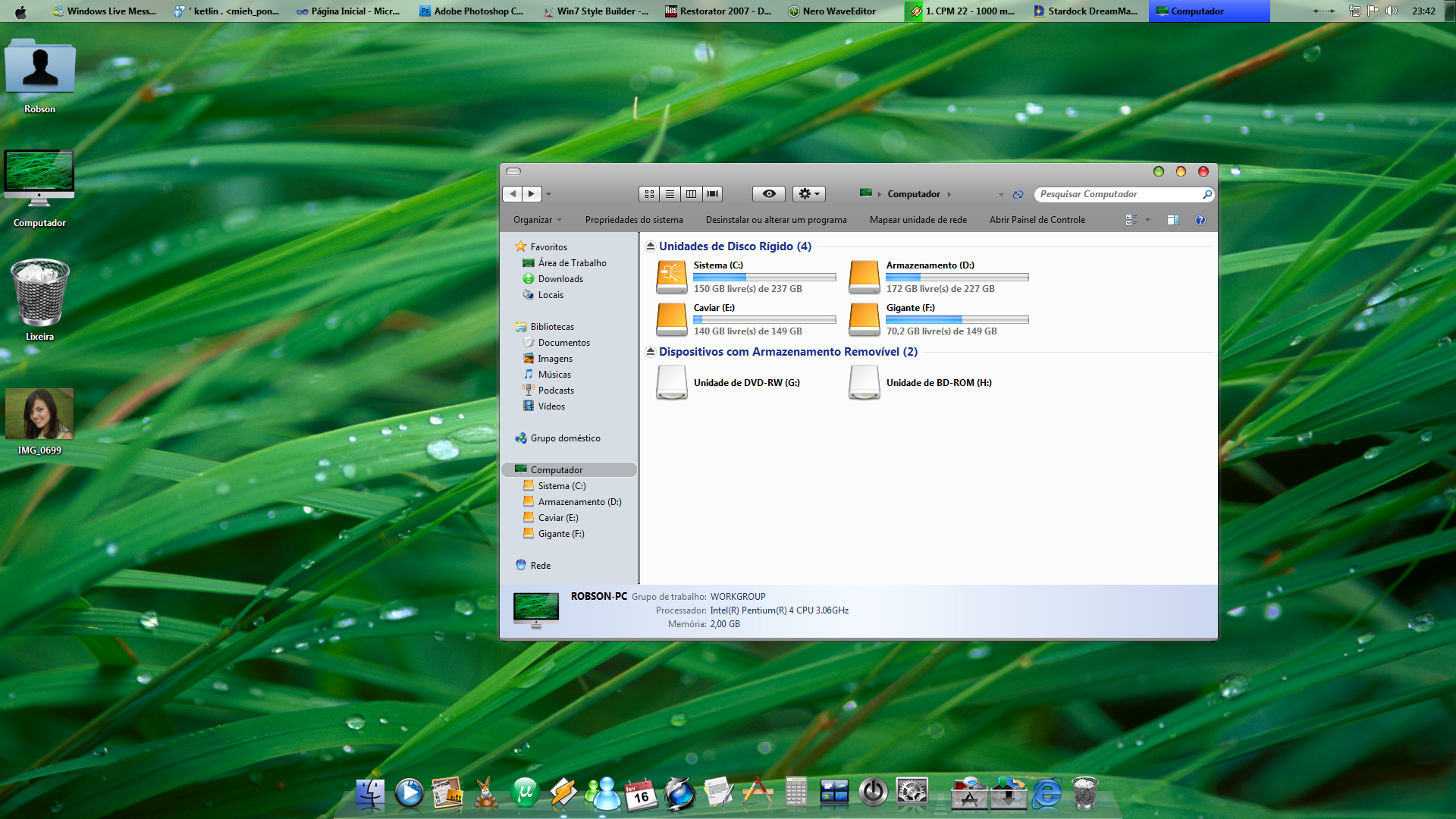Click the search magnifier icon
The width and height of the screenshot is (1456, 819).
coord(1207,194)
